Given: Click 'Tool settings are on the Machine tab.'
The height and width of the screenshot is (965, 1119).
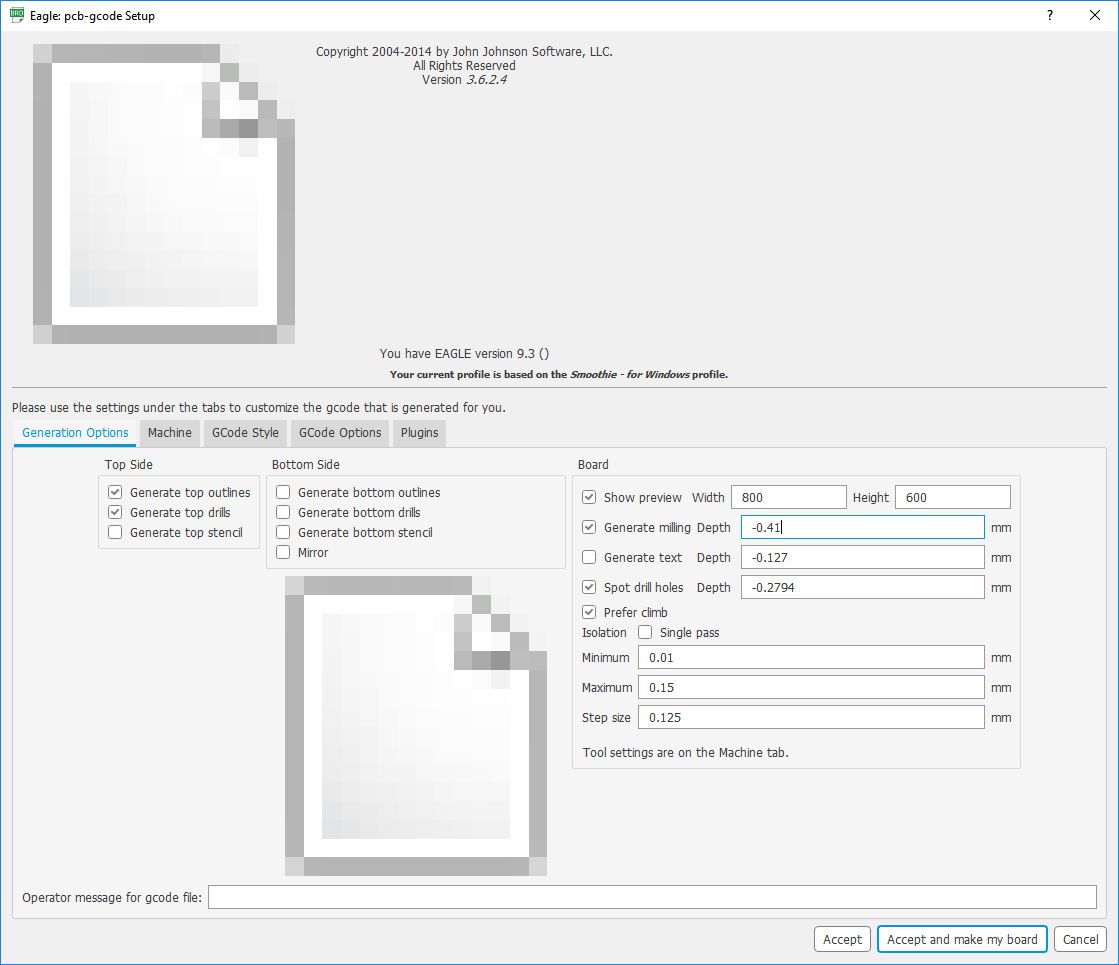Looking at the screenshot, I should pyautogui.click(x=685, y=752).
